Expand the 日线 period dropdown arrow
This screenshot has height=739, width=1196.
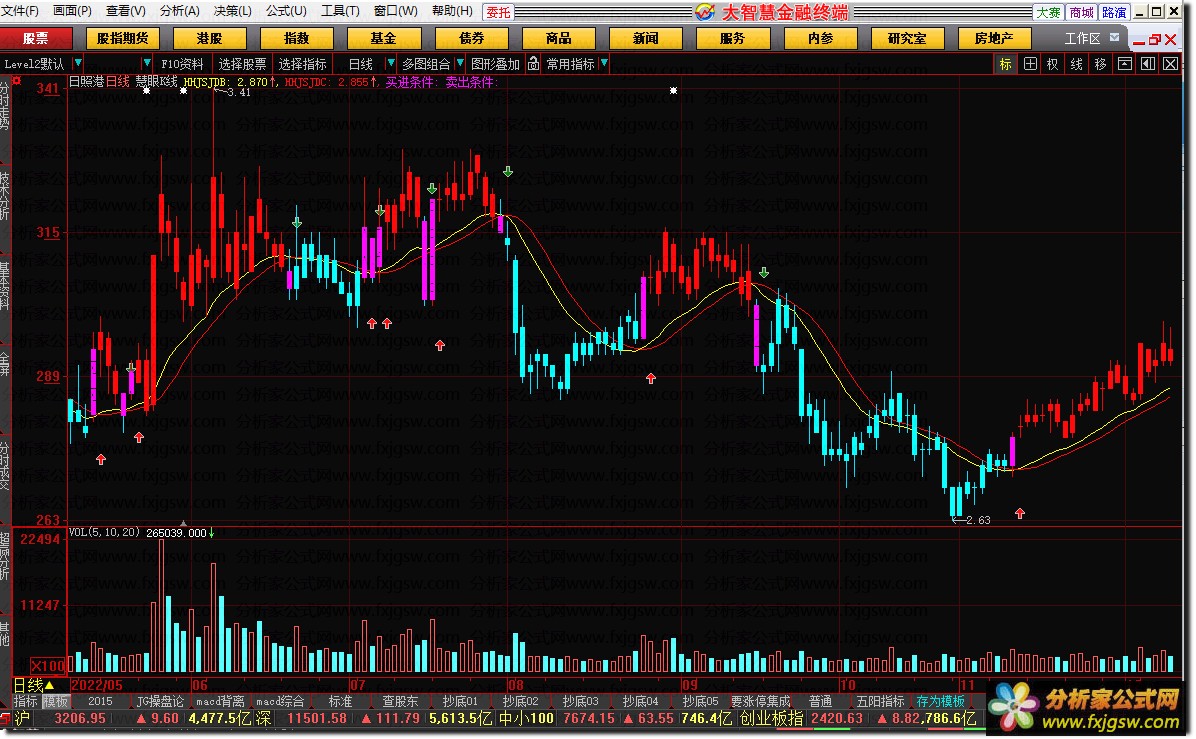tap(391, 63)
